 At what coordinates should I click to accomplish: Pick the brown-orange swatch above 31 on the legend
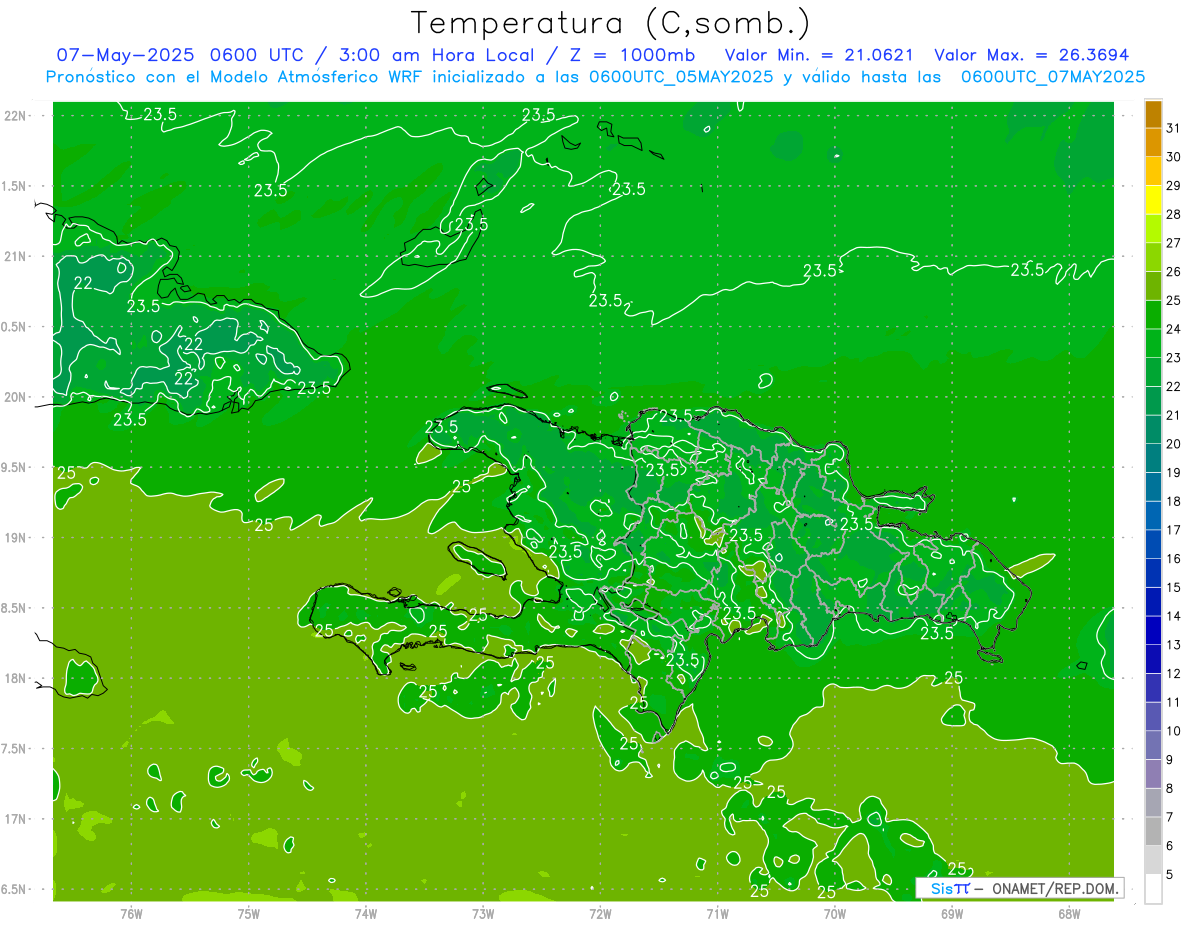[x=1153, y=114]
